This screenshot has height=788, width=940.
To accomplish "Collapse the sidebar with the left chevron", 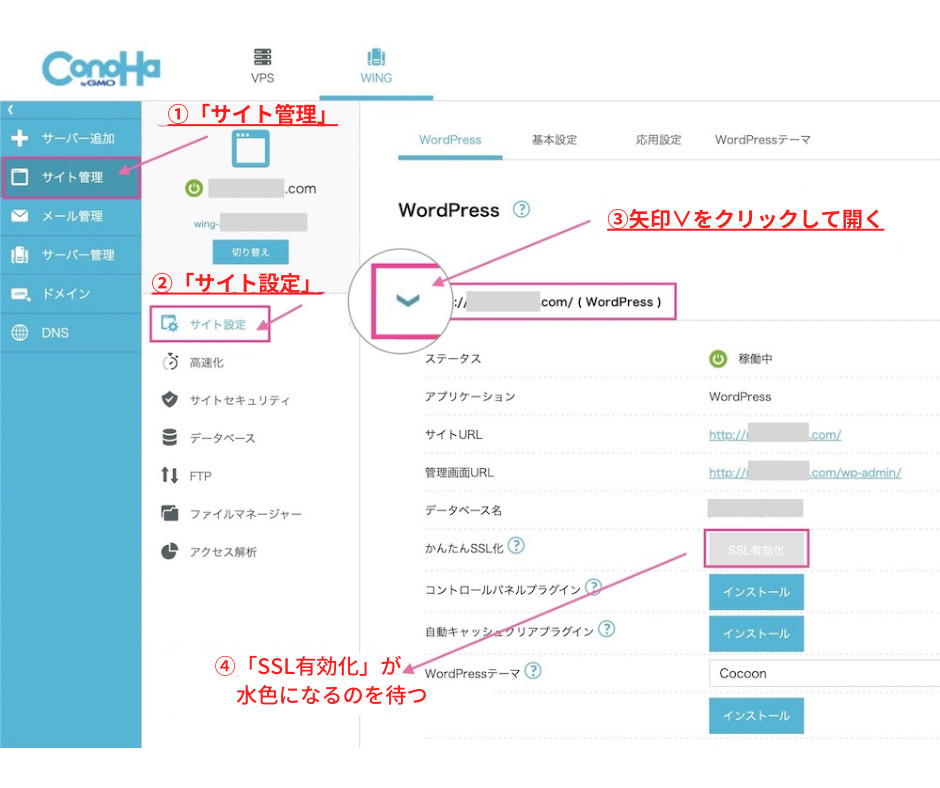I will [x=10, y=110].
